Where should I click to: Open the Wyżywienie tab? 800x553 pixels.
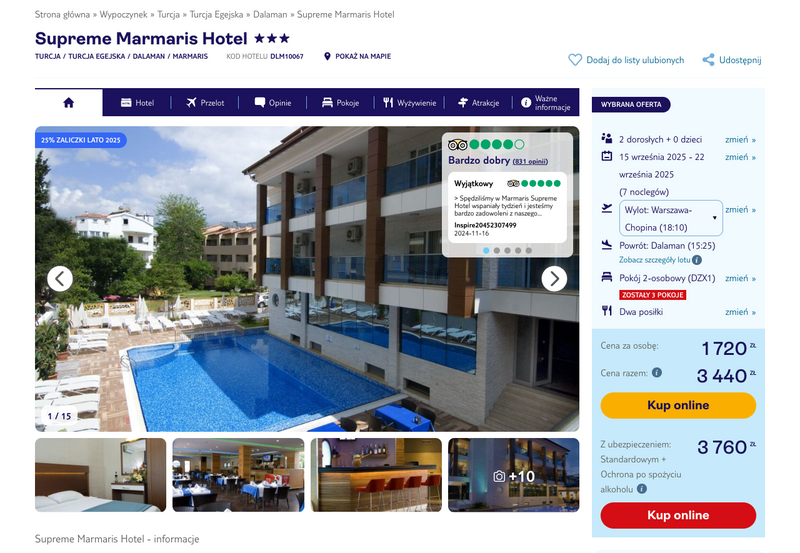(x=410, y=103)
